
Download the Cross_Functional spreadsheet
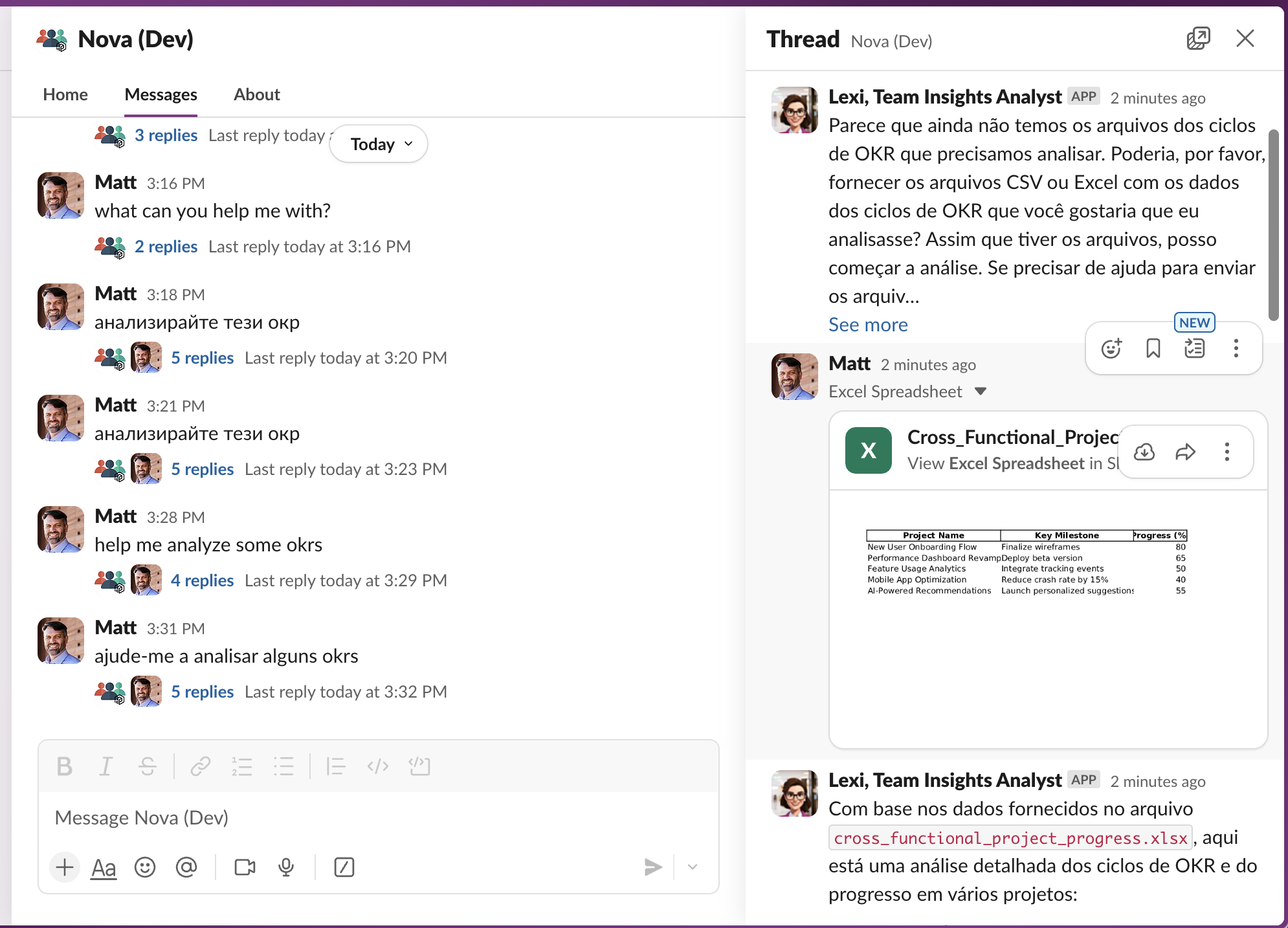tap(1144, 451)
